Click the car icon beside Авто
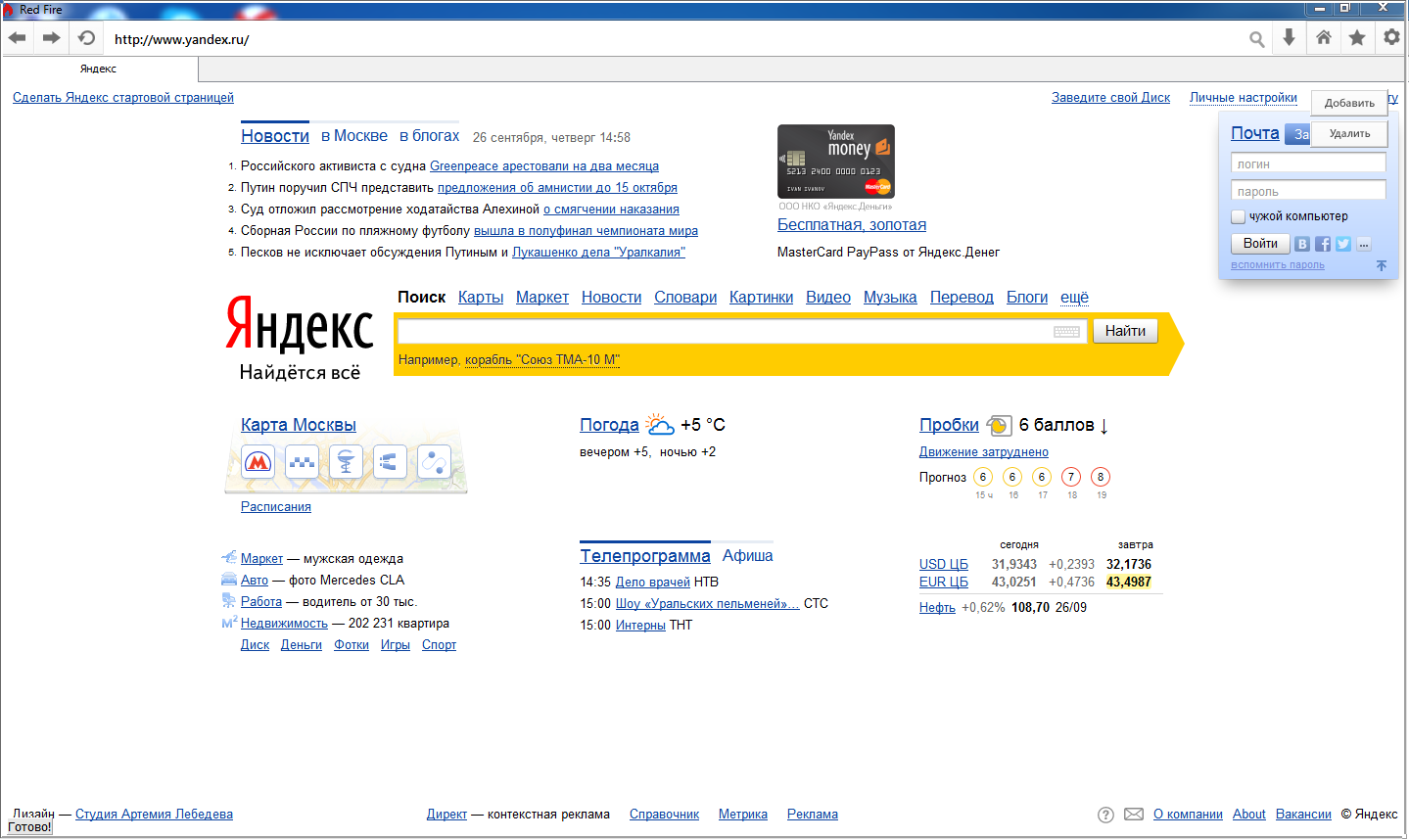The image size is (1409, 840). [229, 580]
